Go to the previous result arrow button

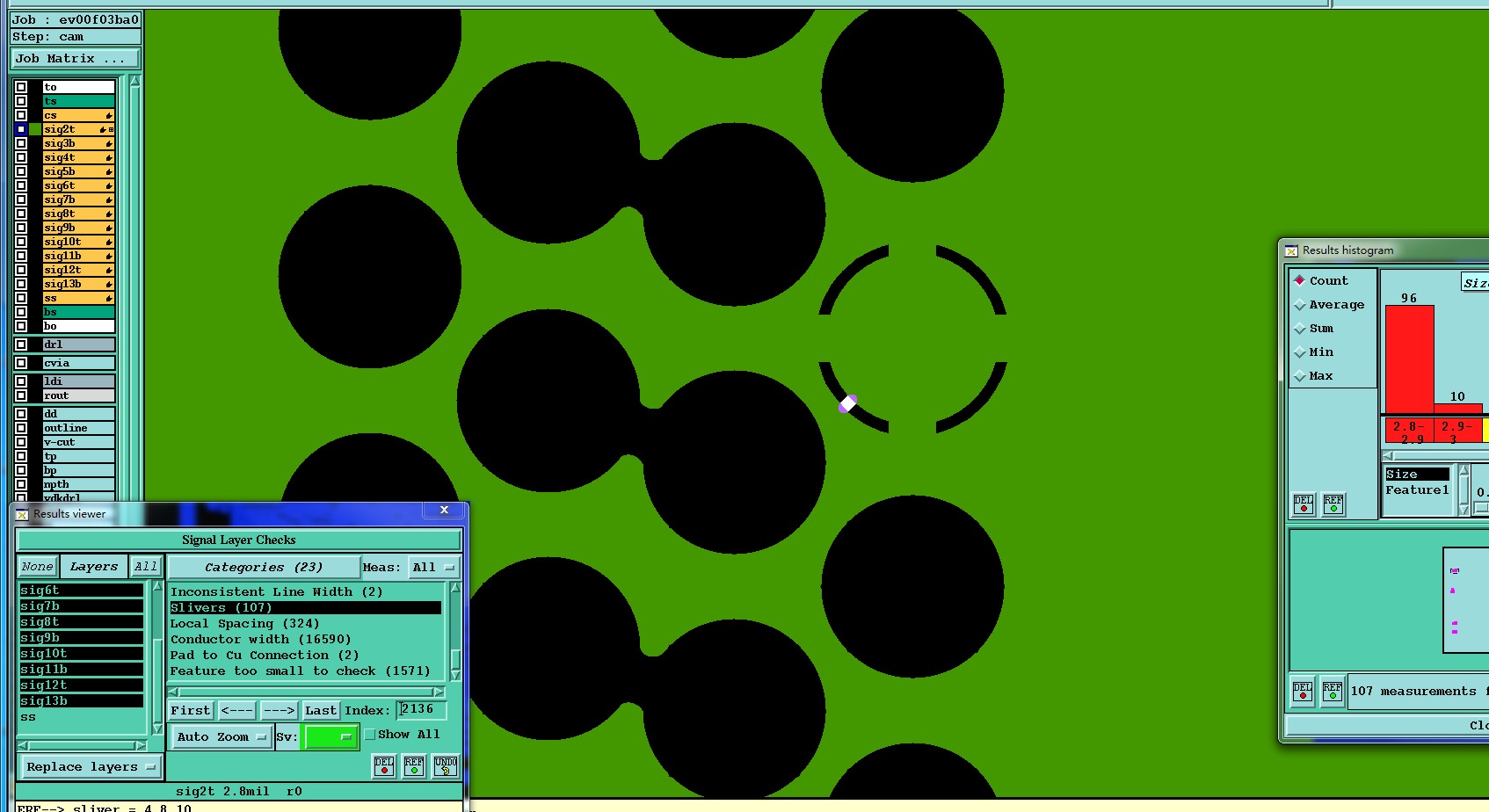click(237, 710)
